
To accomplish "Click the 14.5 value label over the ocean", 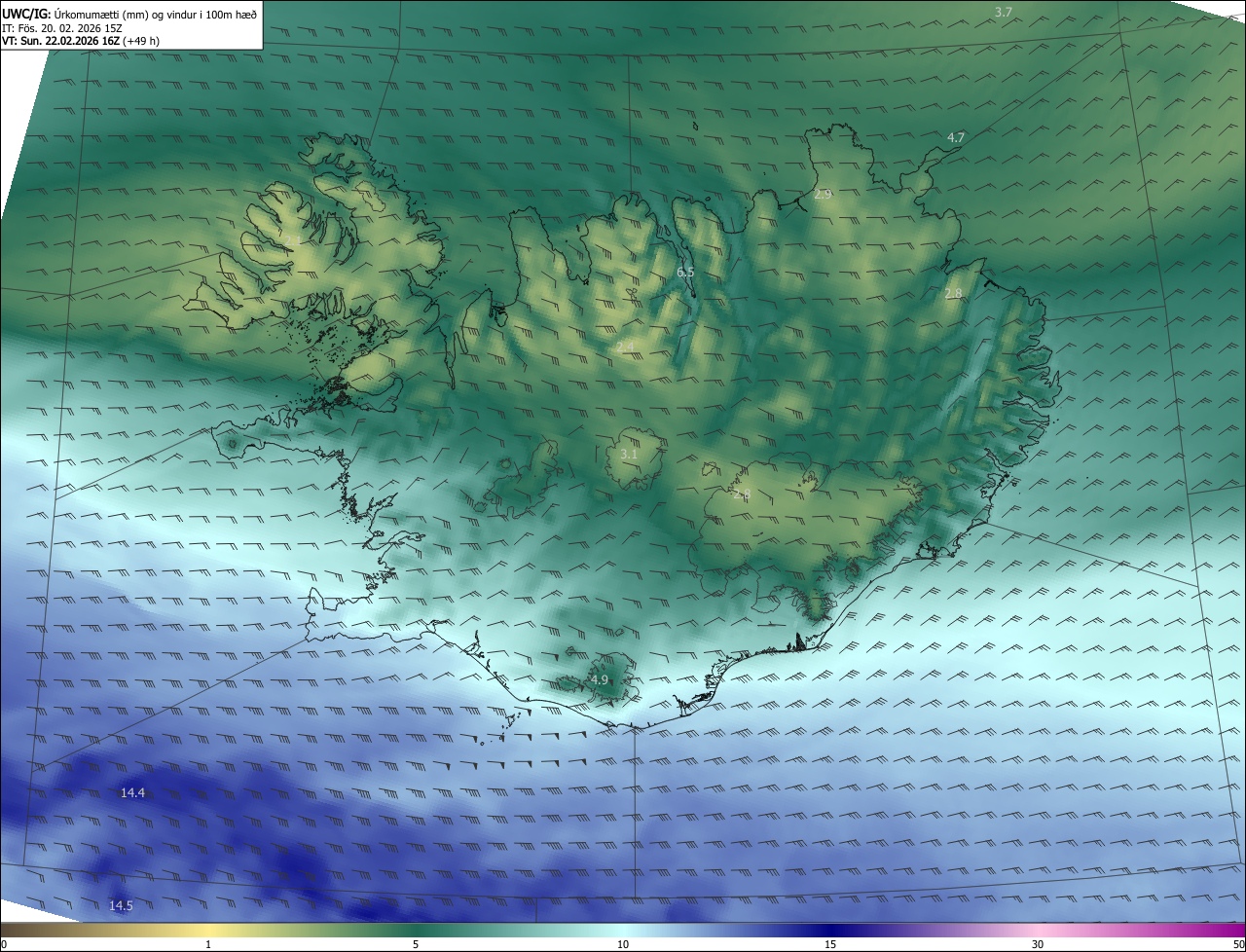I will [121, 906].
